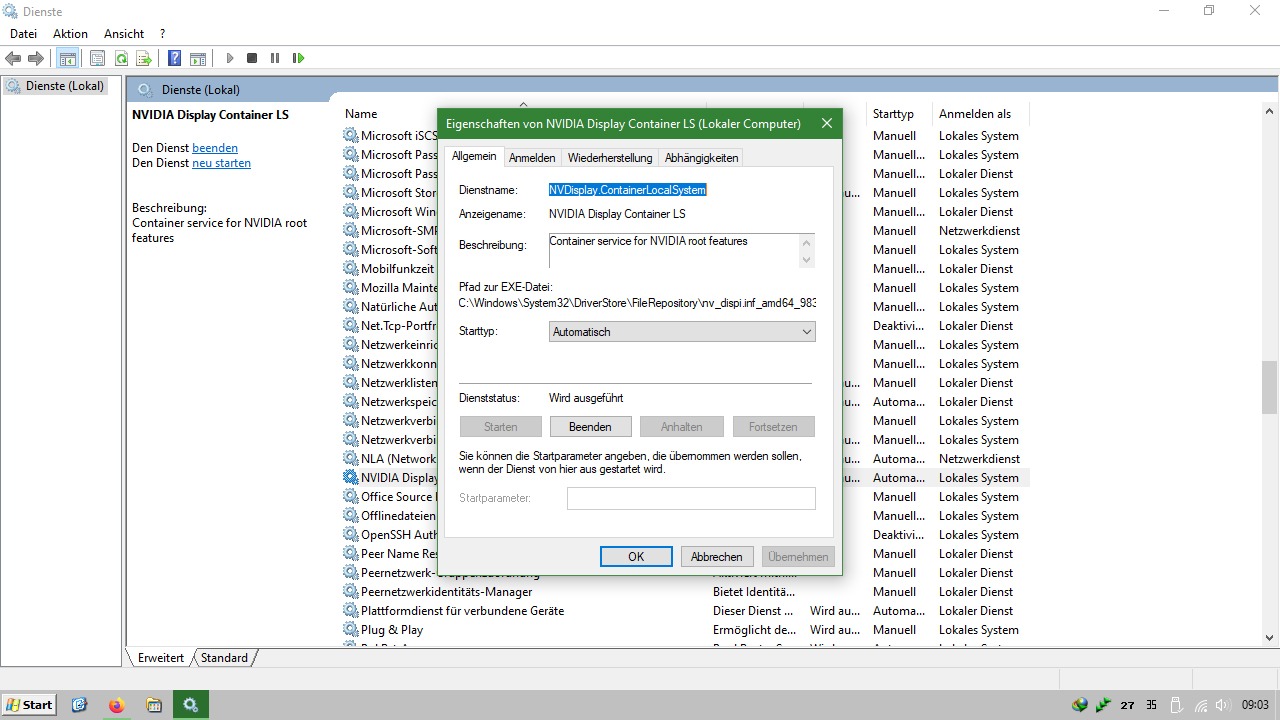Click the Start service play icon in toolbar
Screen dimensions: 1280x720
[230, 59]
